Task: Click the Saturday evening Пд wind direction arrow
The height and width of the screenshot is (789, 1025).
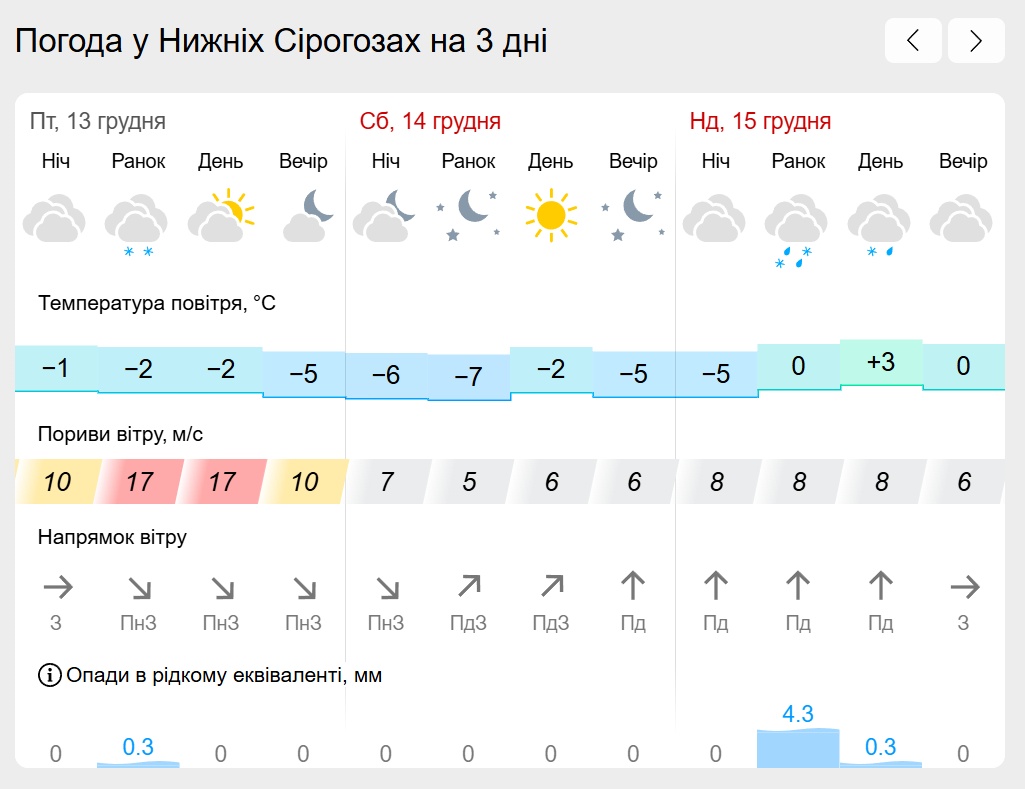Action: [x=633, y=586]
